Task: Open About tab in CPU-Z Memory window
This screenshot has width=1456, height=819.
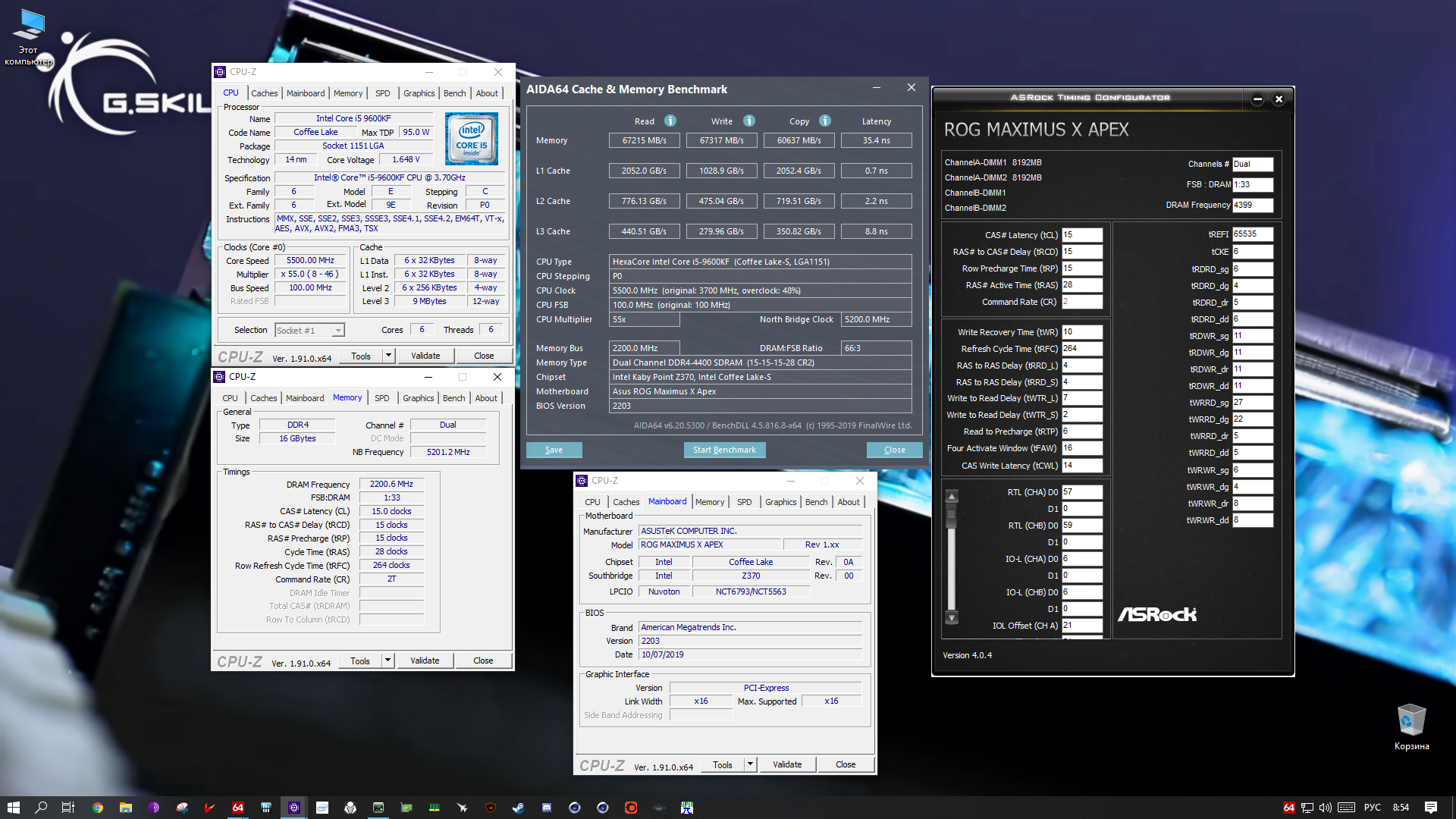Action: [x=486, y=398]
